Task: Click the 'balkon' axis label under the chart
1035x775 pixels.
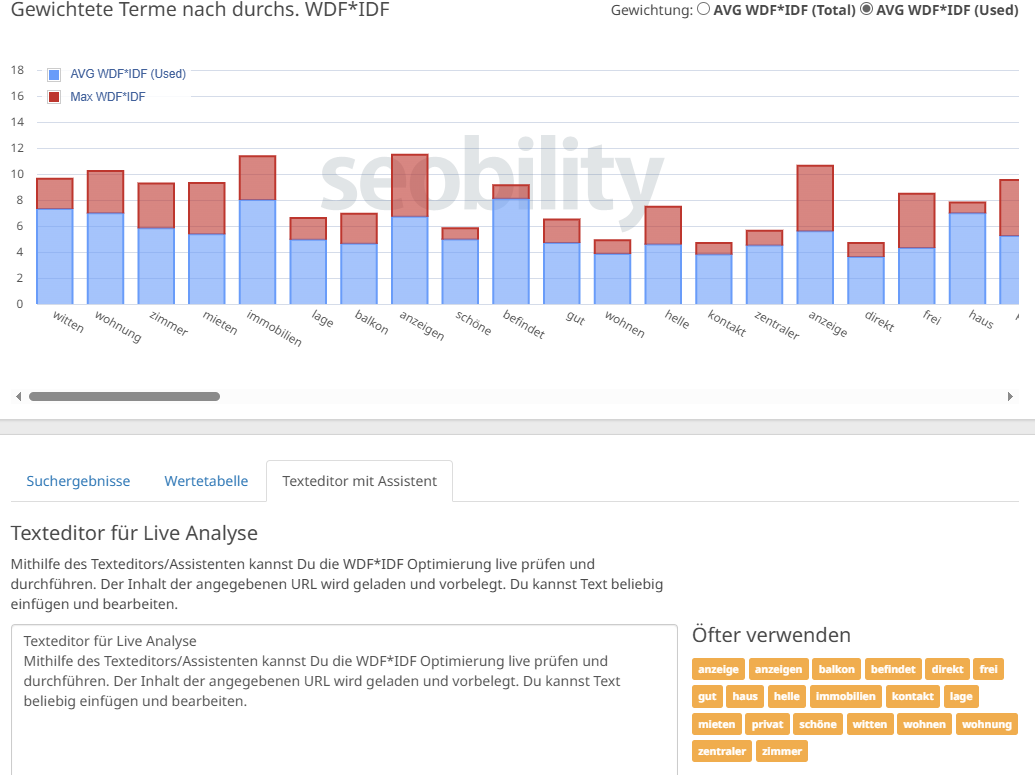Action: [x=372, y=321]
